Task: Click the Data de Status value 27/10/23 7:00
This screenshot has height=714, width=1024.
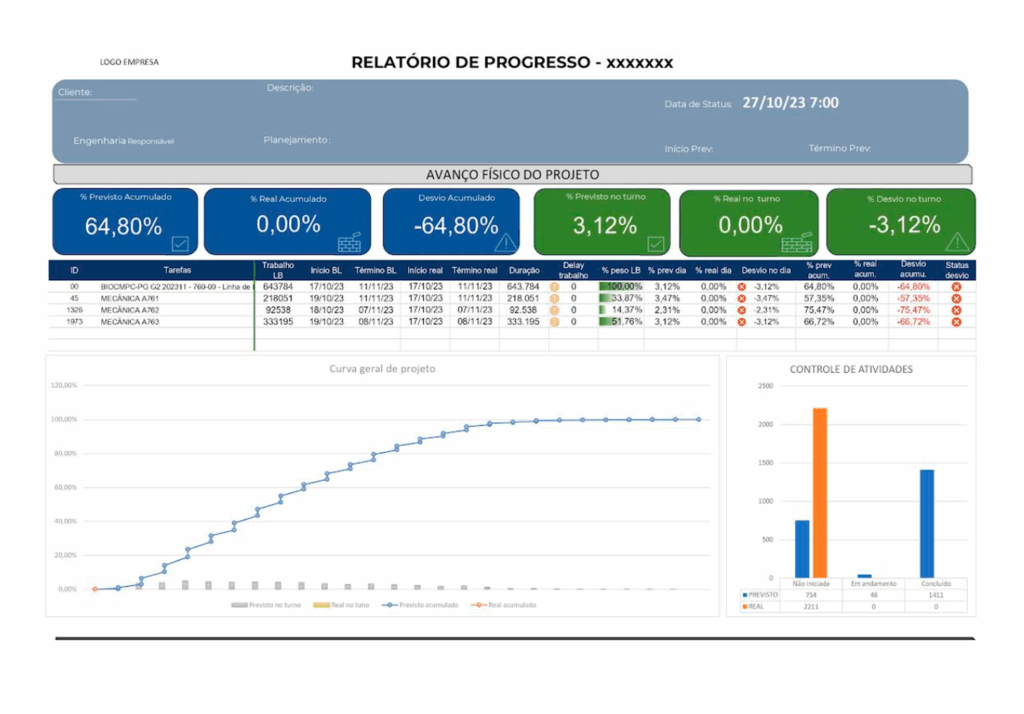Action: click(x=790, y=103)
